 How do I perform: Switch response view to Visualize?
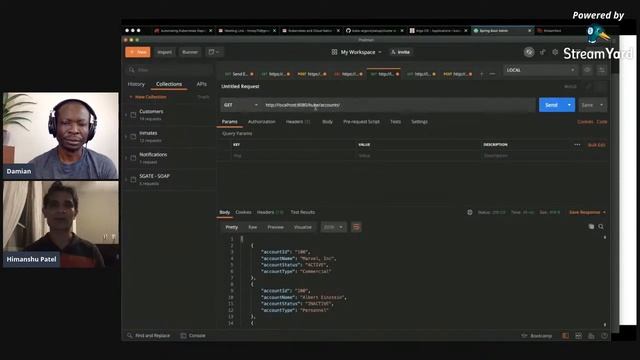click(303, 227)
